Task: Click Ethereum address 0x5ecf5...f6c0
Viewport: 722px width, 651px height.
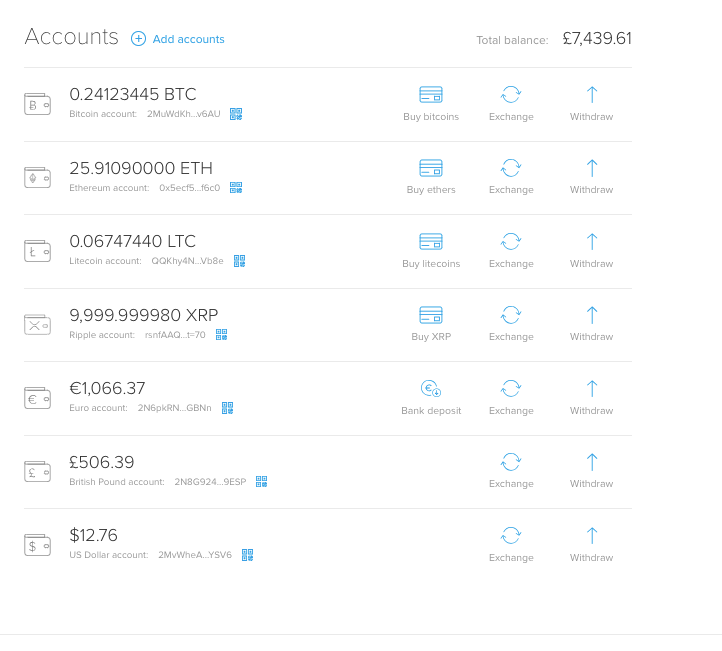Action: coord(190,188)
